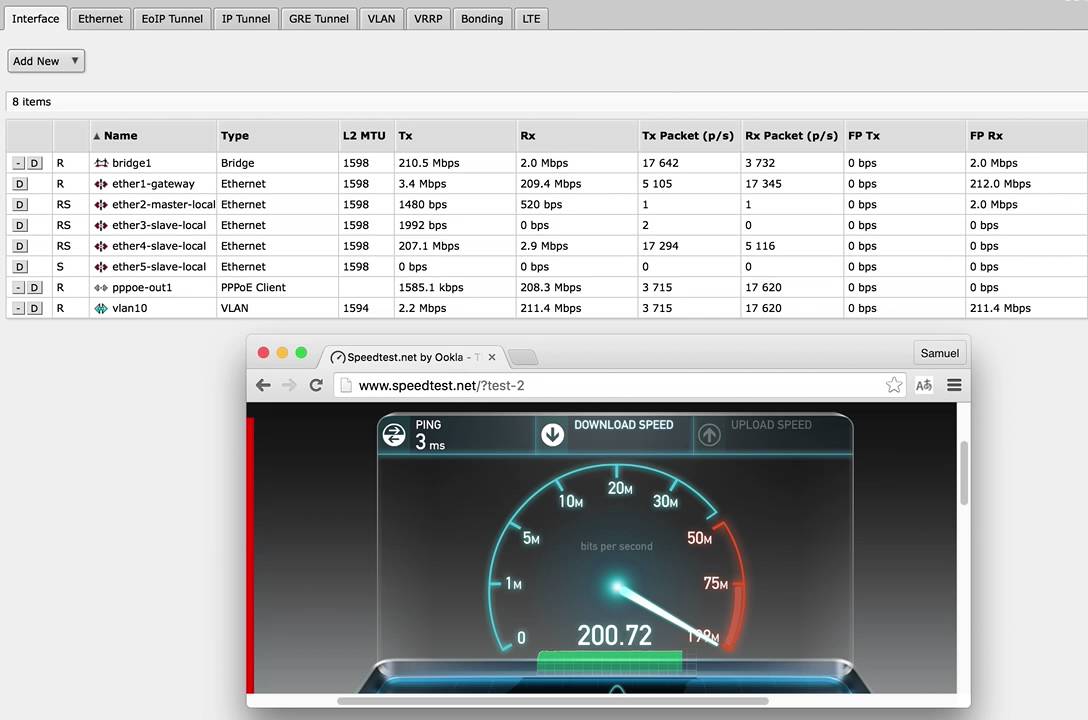The image size is (1088, 720).
Task: Click the green speed progress bar
Action: pos(610,662)
